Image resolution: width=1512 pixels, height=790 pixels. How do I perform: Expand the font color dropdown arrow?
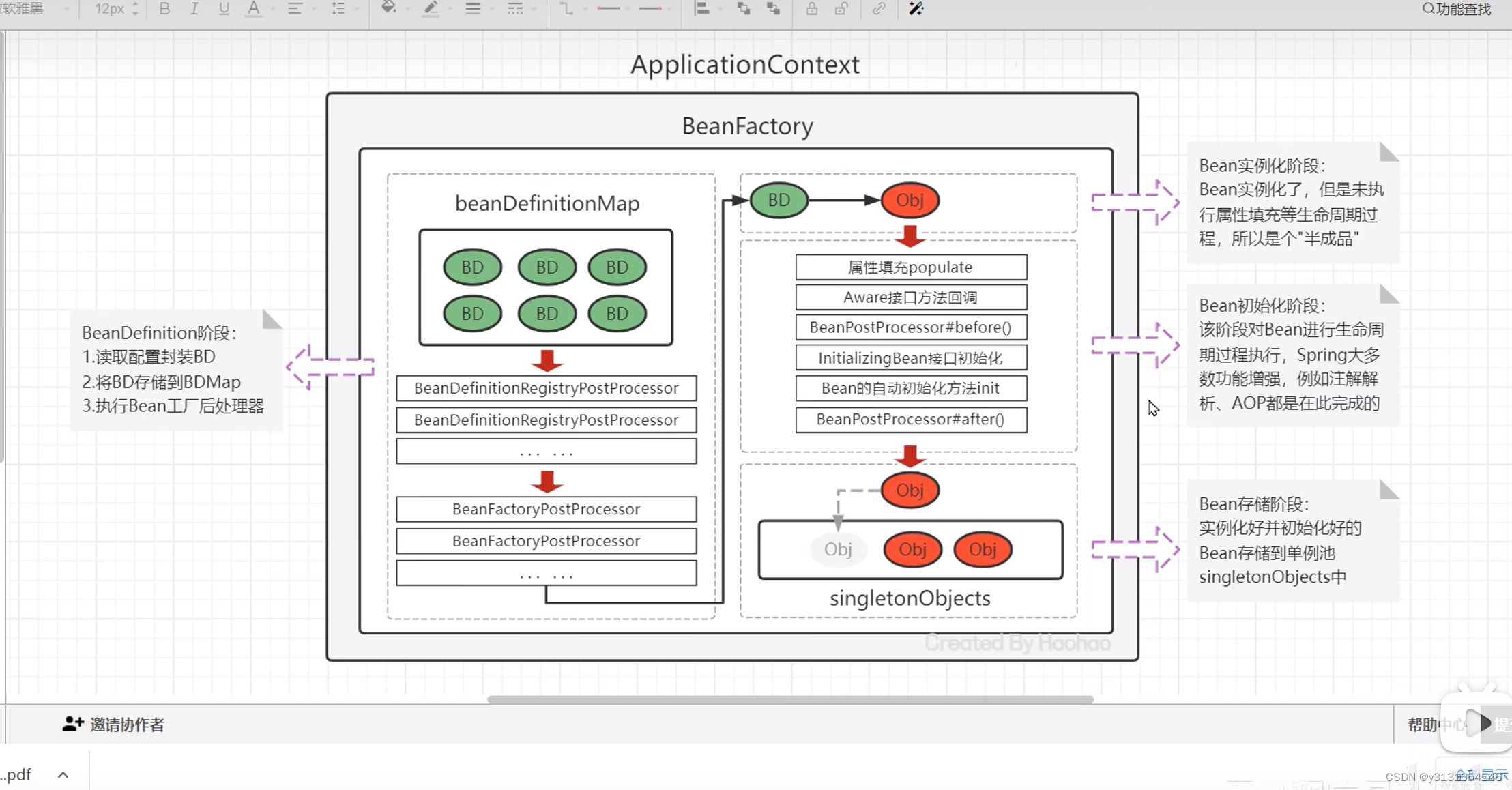click(272, 10)
